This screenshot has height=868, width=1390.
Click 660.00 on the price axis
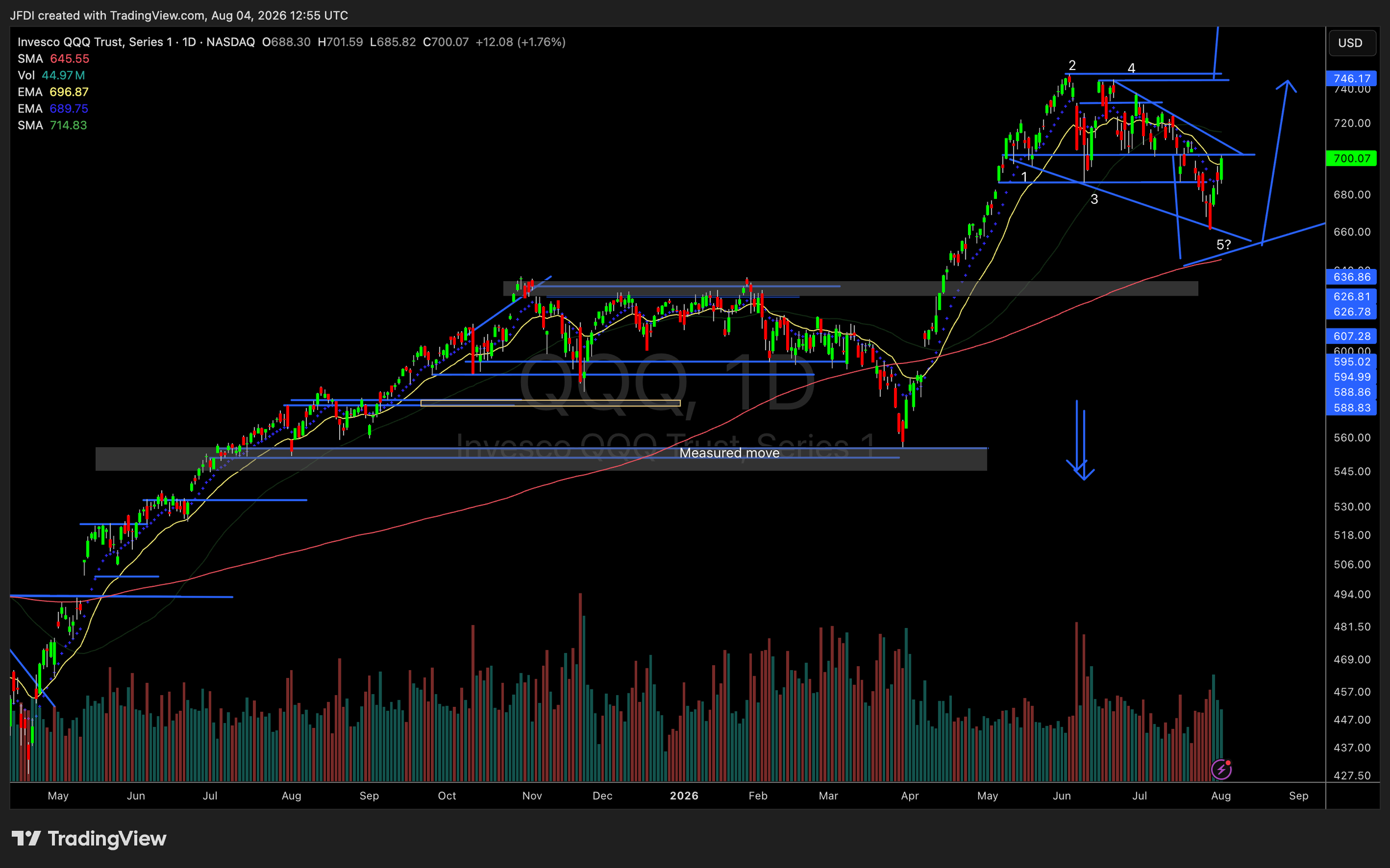[x=1352, y=232]
